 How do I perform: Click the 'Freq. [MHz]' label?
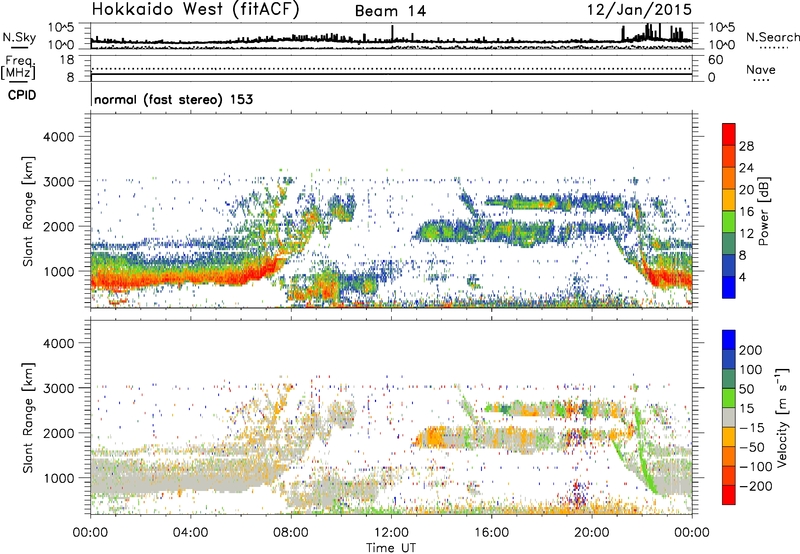(x=18, y=67)
